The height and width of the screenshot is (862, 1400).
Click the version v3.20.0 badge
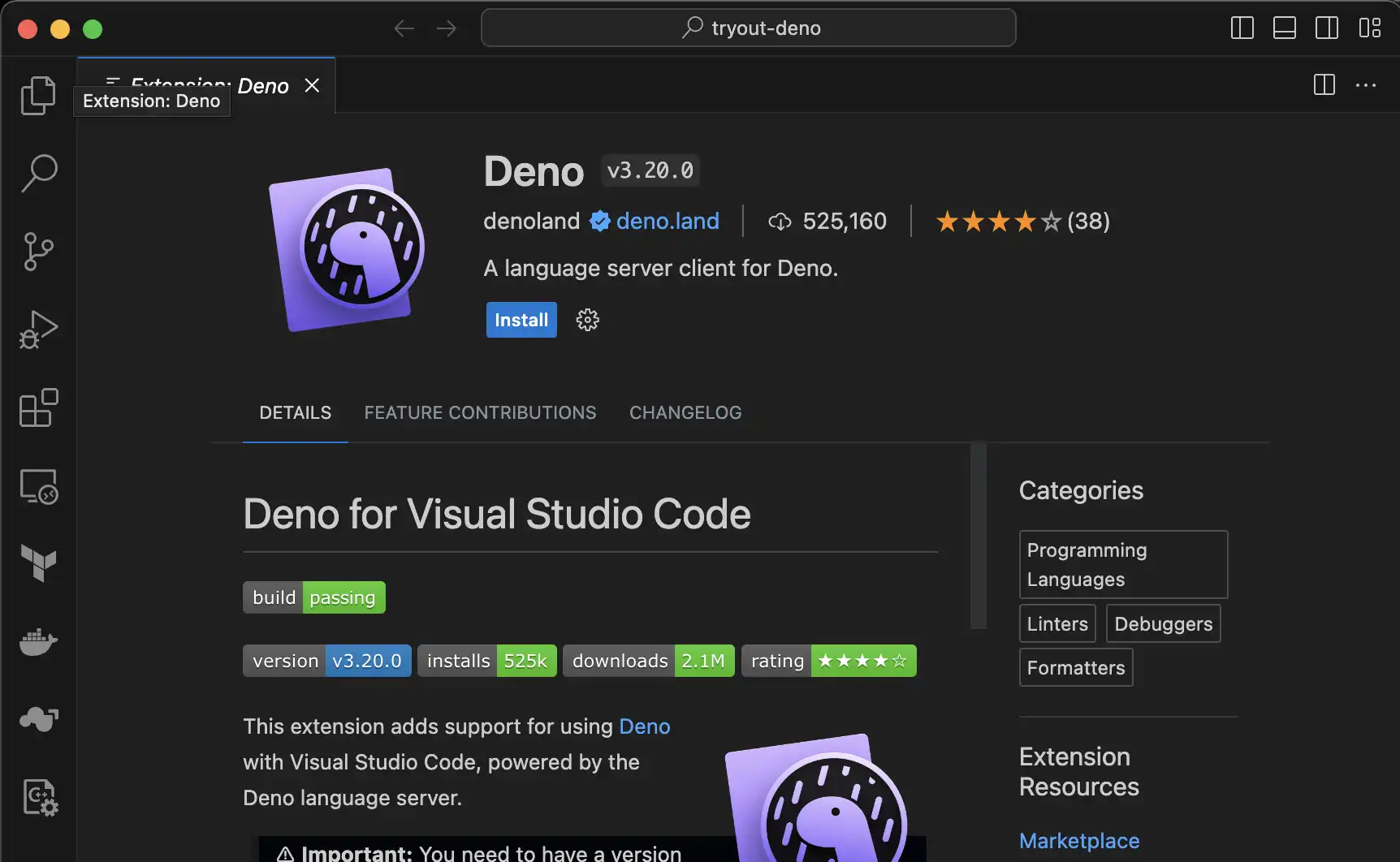[327, 661]
